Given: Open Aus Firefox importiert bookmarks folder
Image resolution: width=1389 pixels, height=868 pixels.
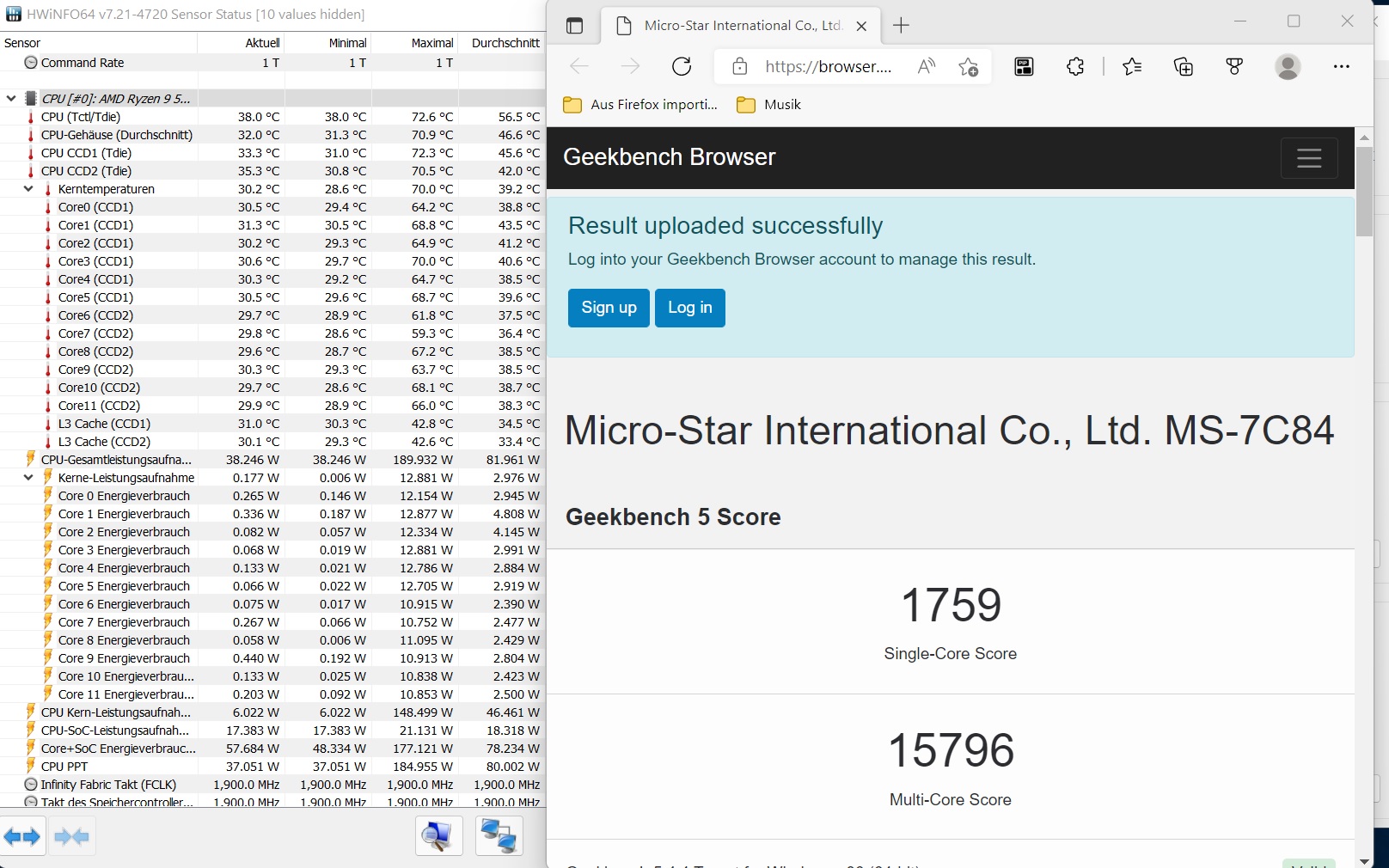Looking at the screenshot, I should pos(639,105).
